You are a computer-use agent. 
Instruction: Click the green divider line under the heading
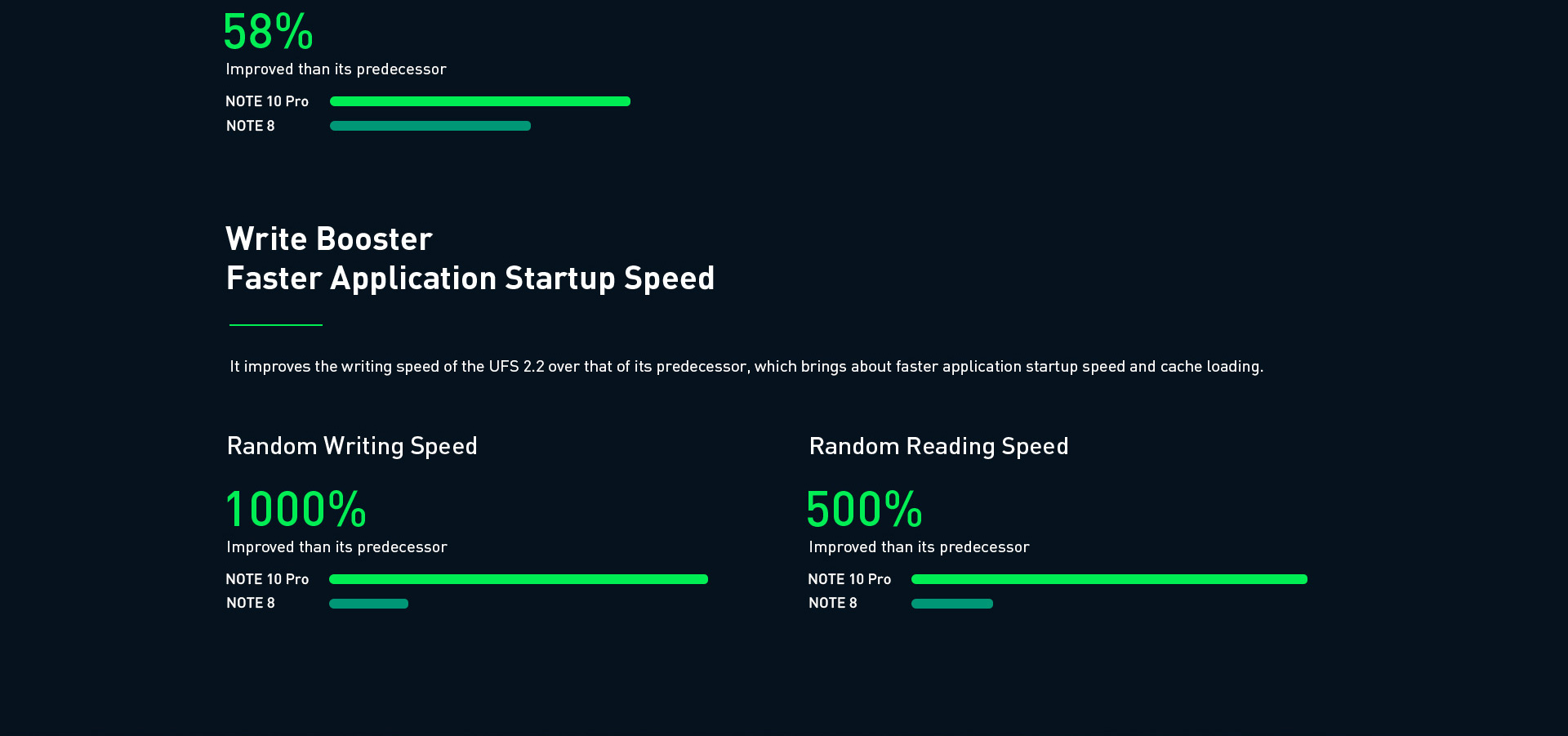pyautogui.click(x=276, y=325)
